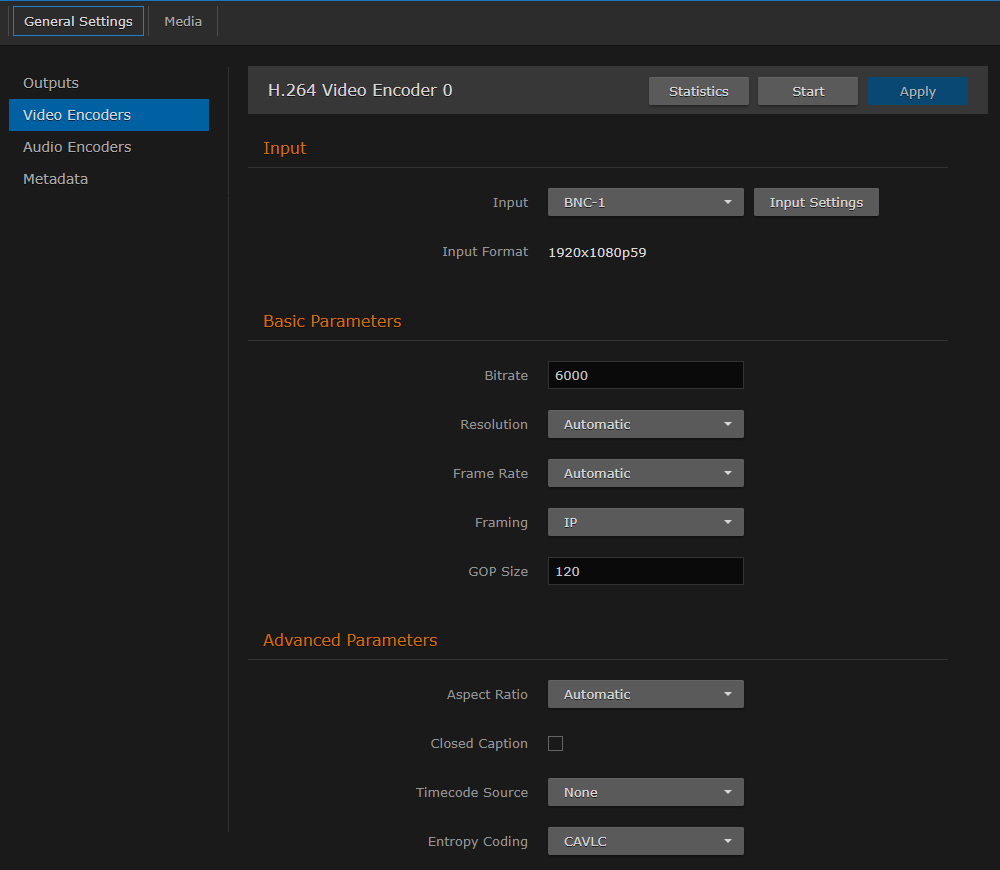
Task: Open Input Settings for BNC-1
Action: 816,202
